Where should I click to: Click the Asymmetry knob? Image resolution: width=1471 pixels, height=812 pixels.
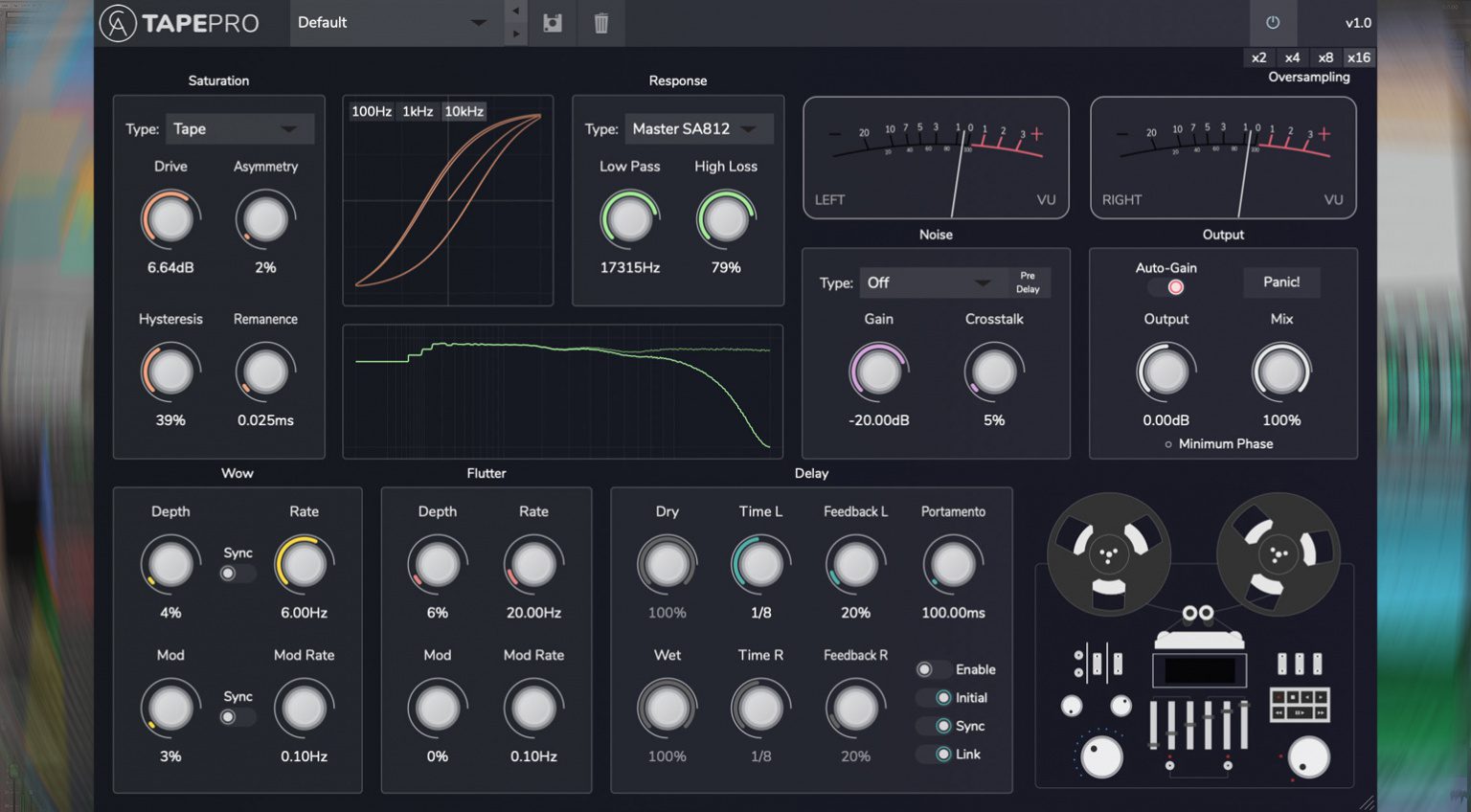tap(265, 219)
